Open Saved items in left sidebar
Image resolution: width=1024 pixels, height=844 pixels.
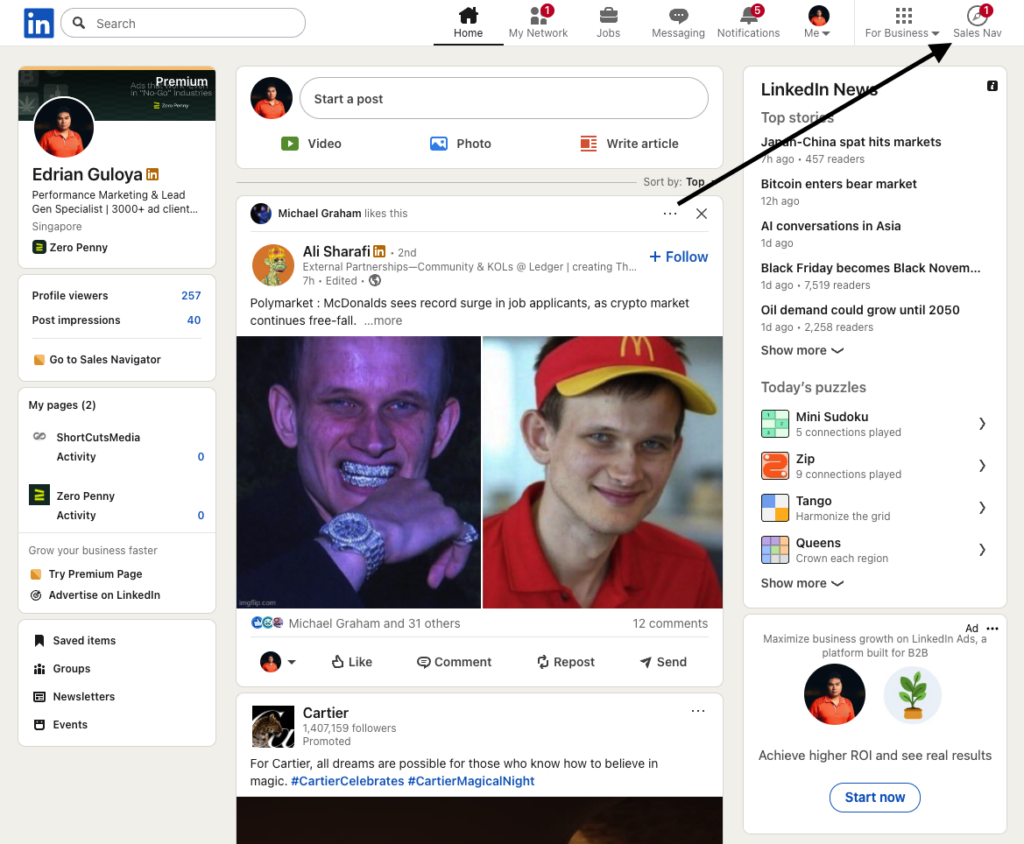coord(83,641)
